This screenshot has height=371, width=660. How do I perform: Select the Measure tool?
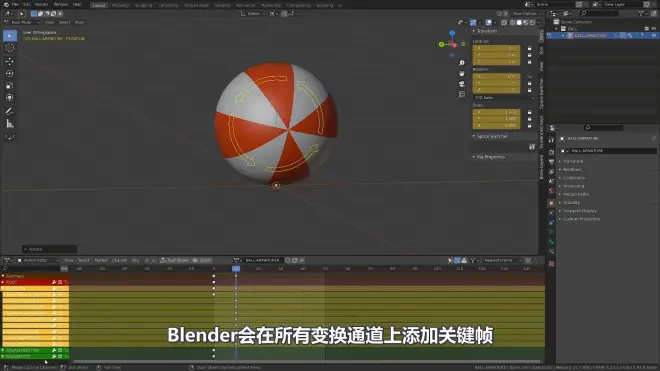(x=10, y=124)
